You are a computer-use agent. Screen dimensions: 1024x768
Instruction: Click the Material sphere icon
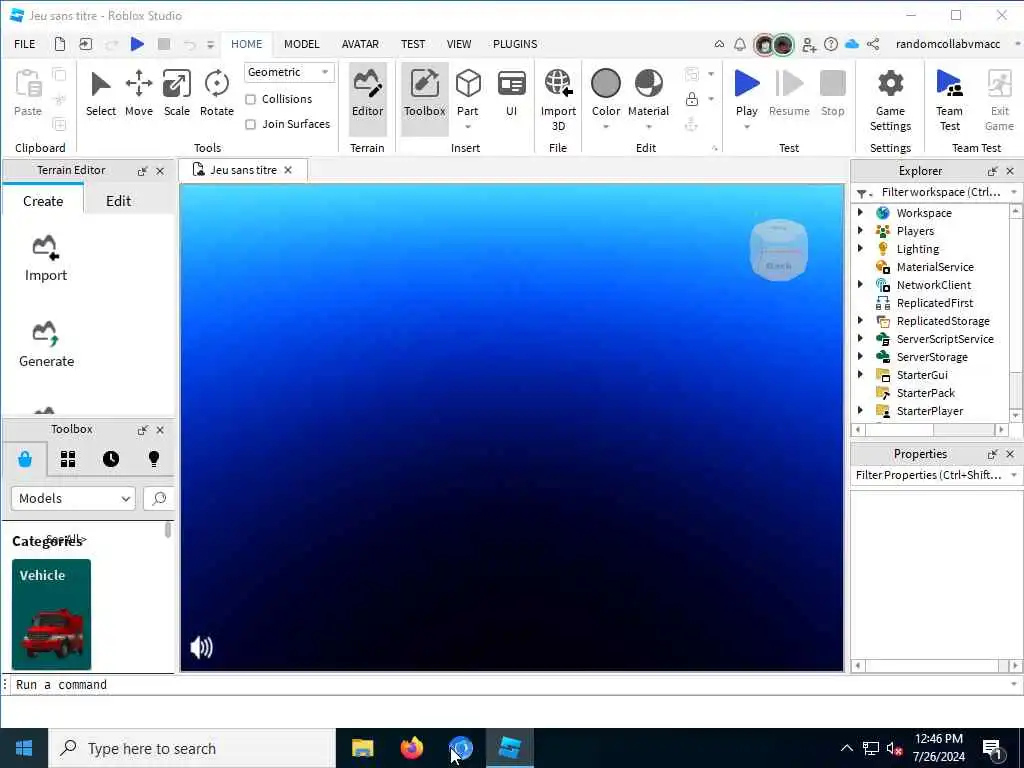click(648, 84)
